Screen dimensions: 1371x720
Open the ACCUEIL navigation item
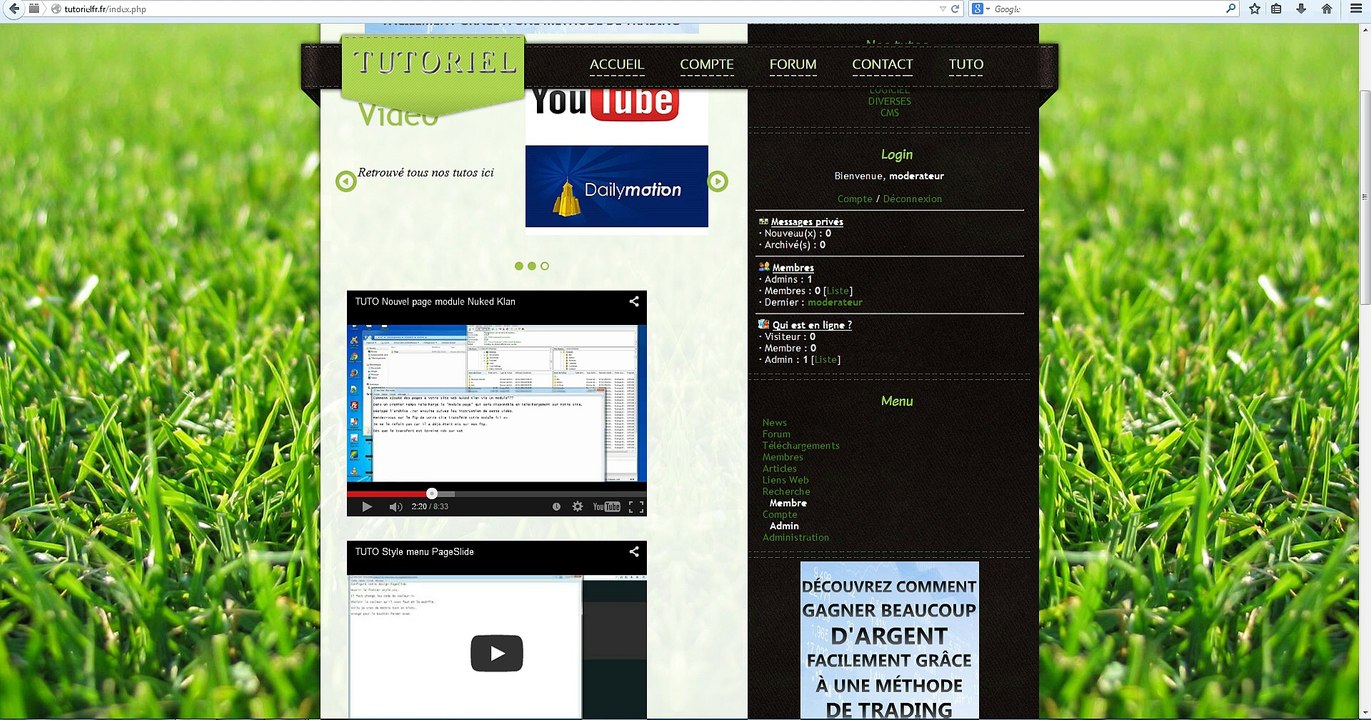tap(617, 64)
